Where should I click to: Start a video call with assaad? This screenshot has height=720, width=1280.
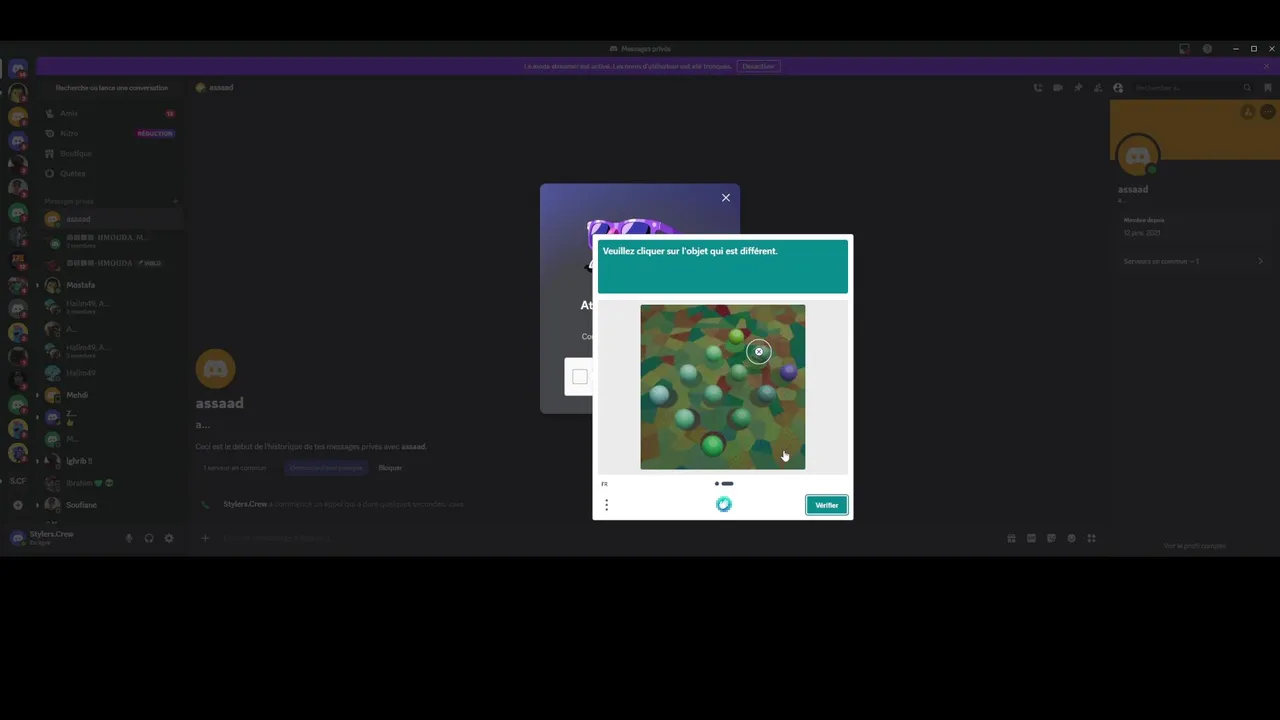(1058, 88)
